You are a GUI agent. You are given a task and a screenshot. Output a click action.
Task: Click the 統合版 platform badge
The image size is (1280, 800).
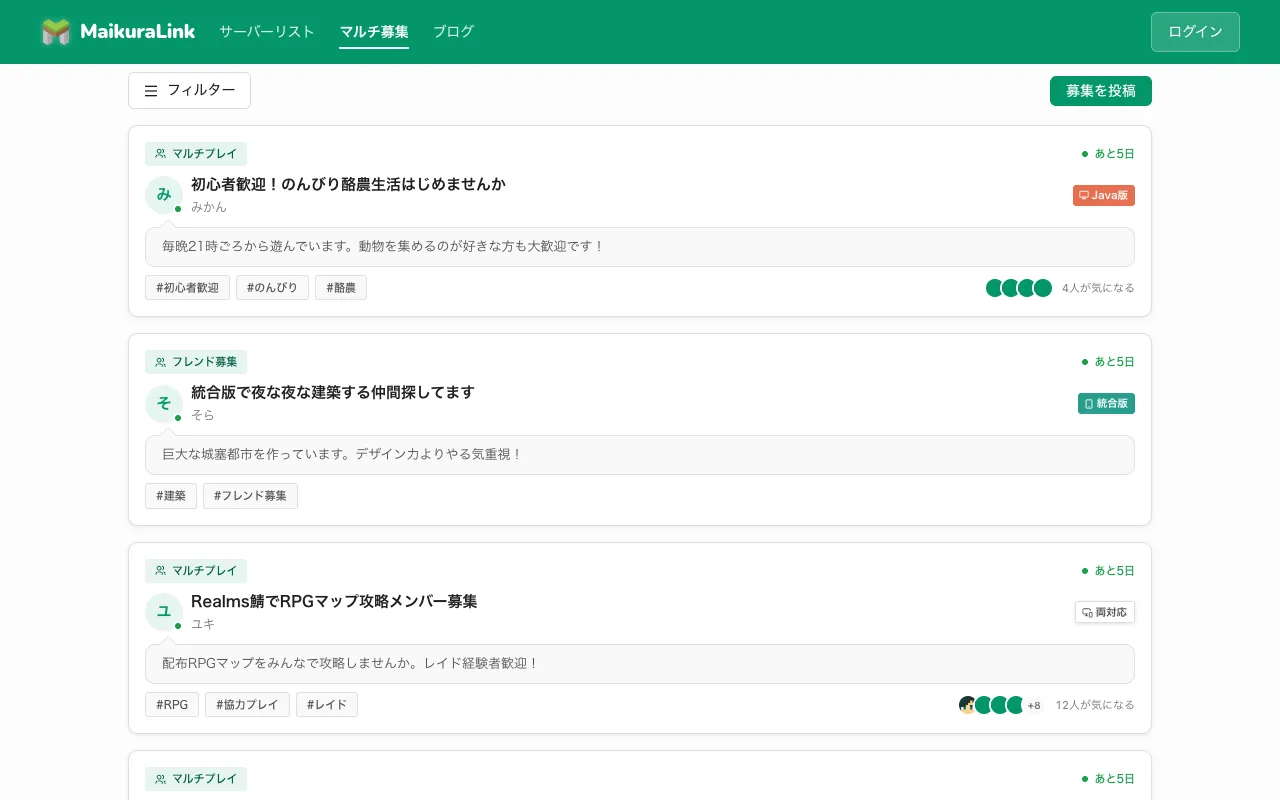(1106, 404)
